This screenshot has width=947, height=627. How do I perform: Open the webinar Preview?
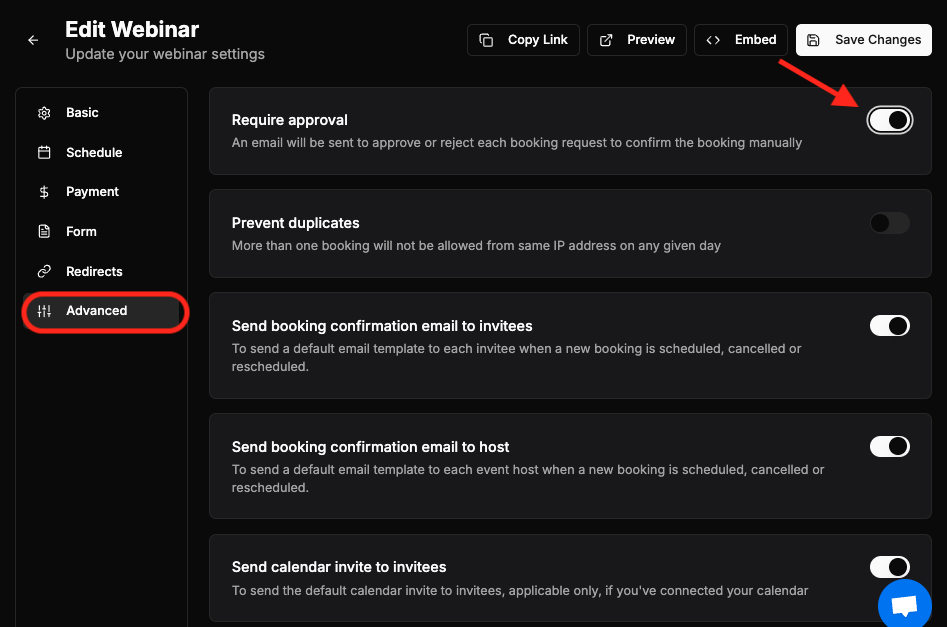[x=637, y=40]
